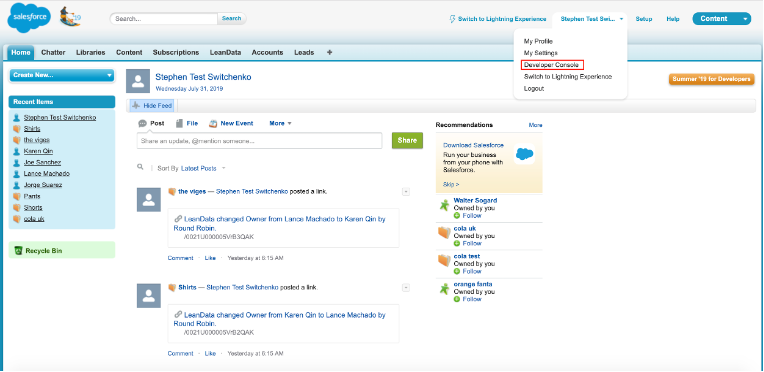This screenshot has height=372, width=764.
Task: Open the LeanData tab
Action: [x=226, y=53]
